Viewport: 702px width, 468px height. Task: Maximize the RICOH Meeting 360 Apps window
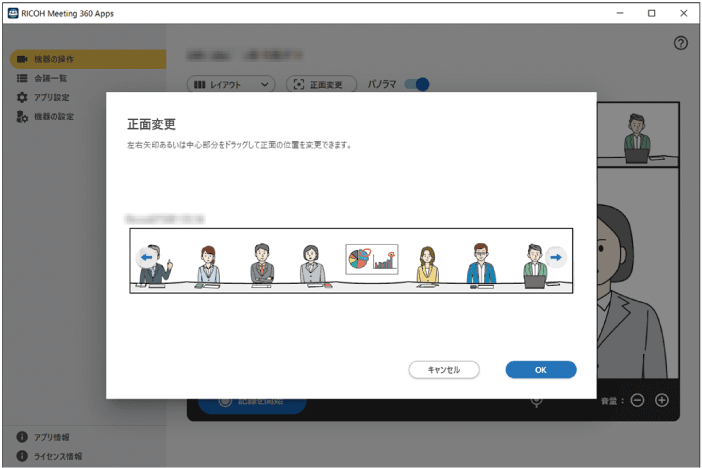point(651,13)
